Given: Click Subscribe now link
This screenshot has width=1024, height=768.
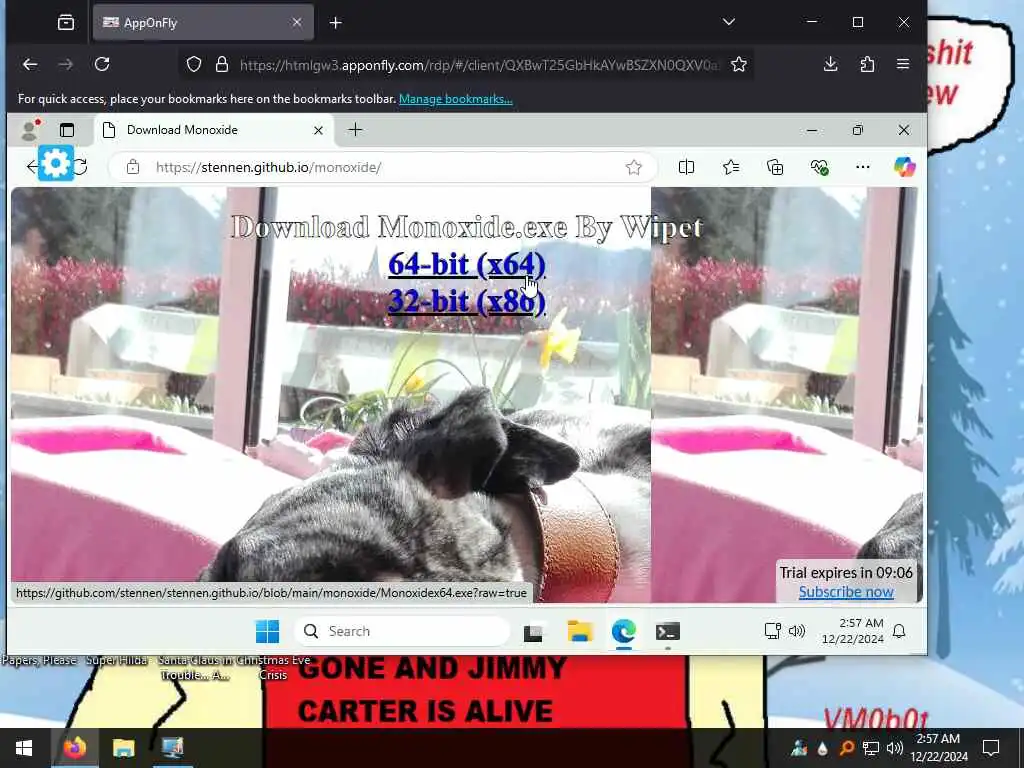Looking at the screenshot, I should click(846, 592).
